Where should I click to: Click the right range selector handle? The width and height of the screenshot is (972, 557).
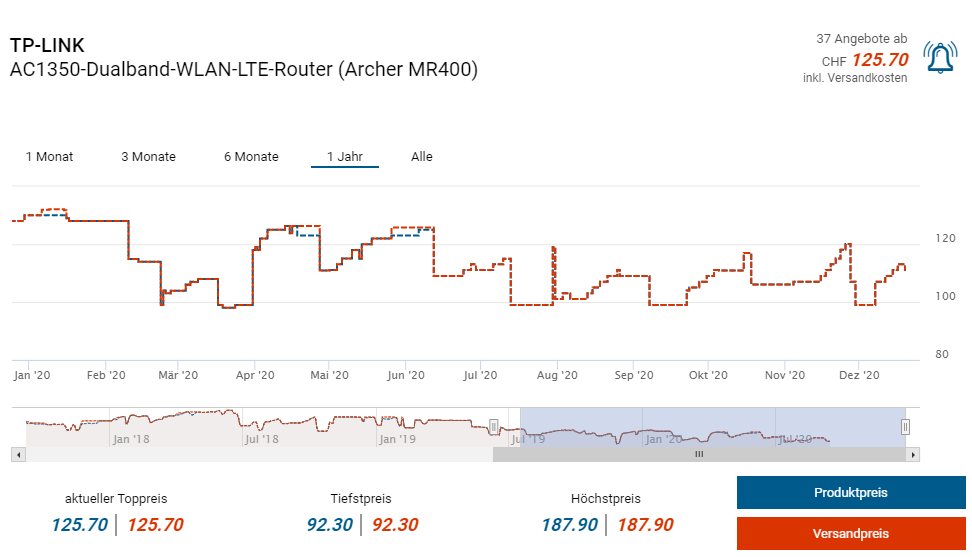coord(905,426)
